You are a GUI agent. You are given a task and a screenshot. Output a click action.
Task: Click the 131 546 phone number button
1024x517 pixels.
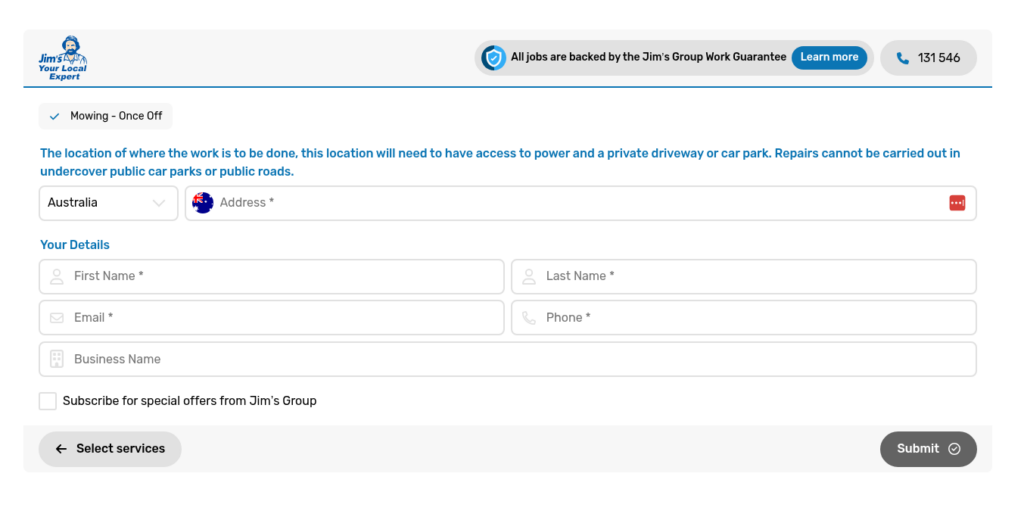coord(928,58)
